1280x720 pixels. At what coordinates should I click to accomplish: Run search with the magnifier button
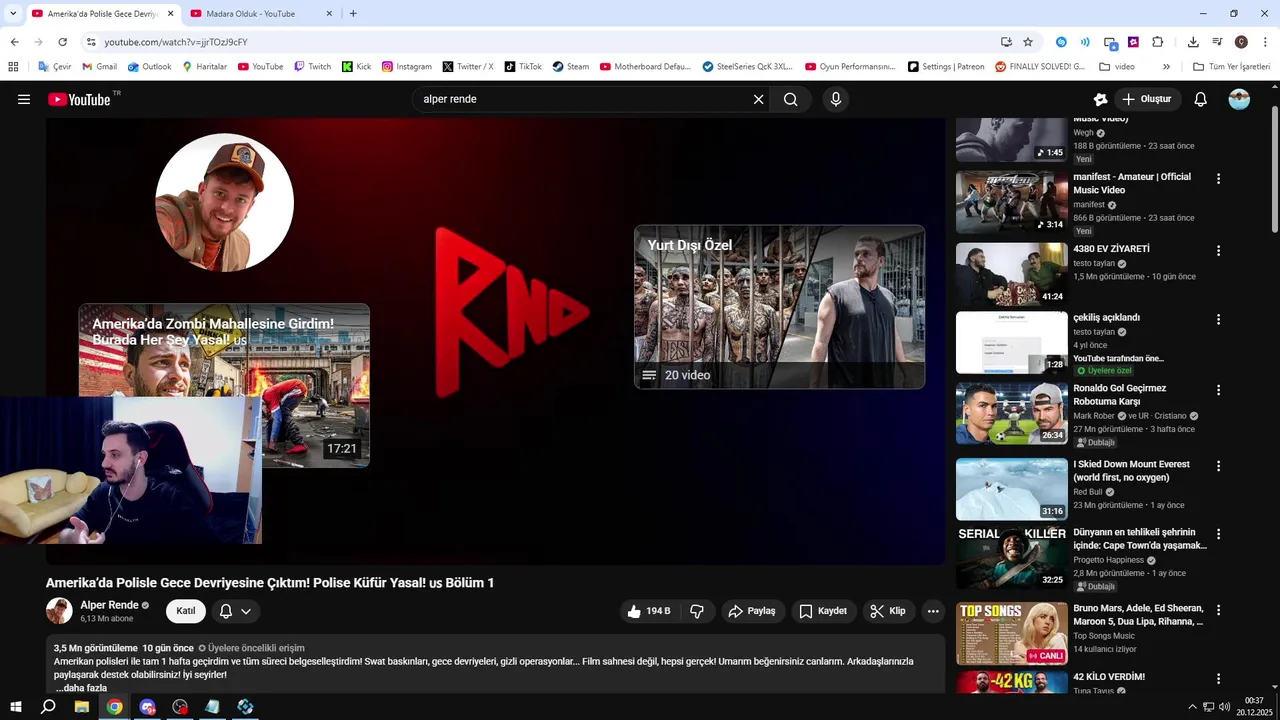pyautogui.click(x=791, y=99)
